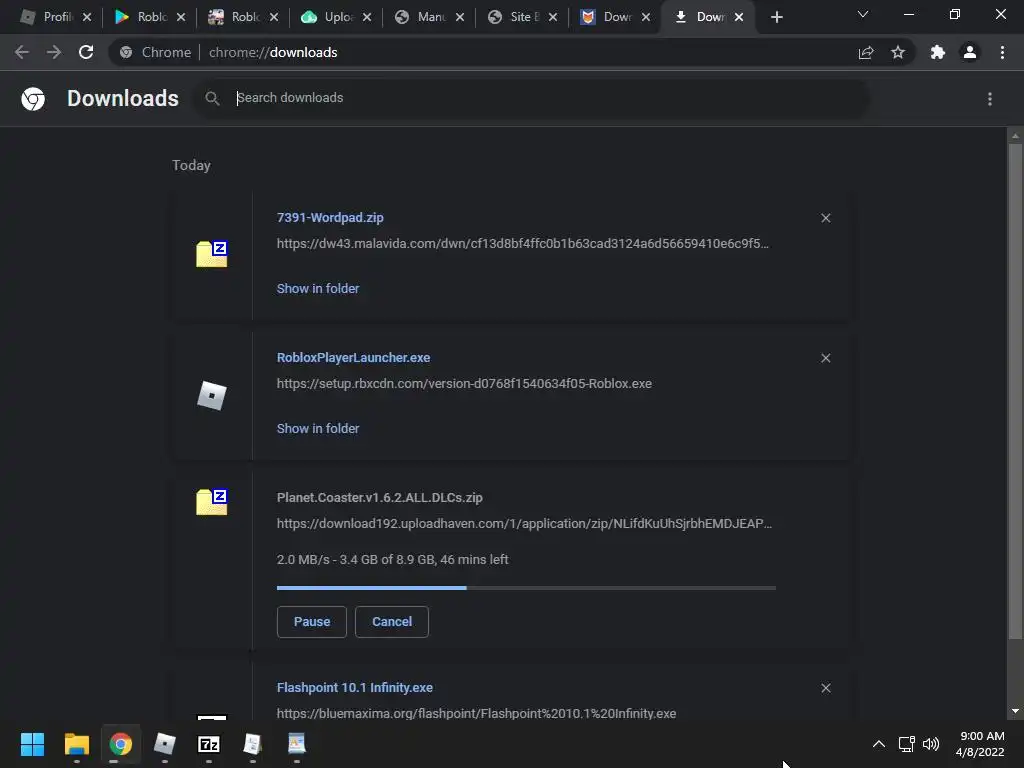Open File Explorer from the taskbar
Screen dimensions: 1024x768
76,744
